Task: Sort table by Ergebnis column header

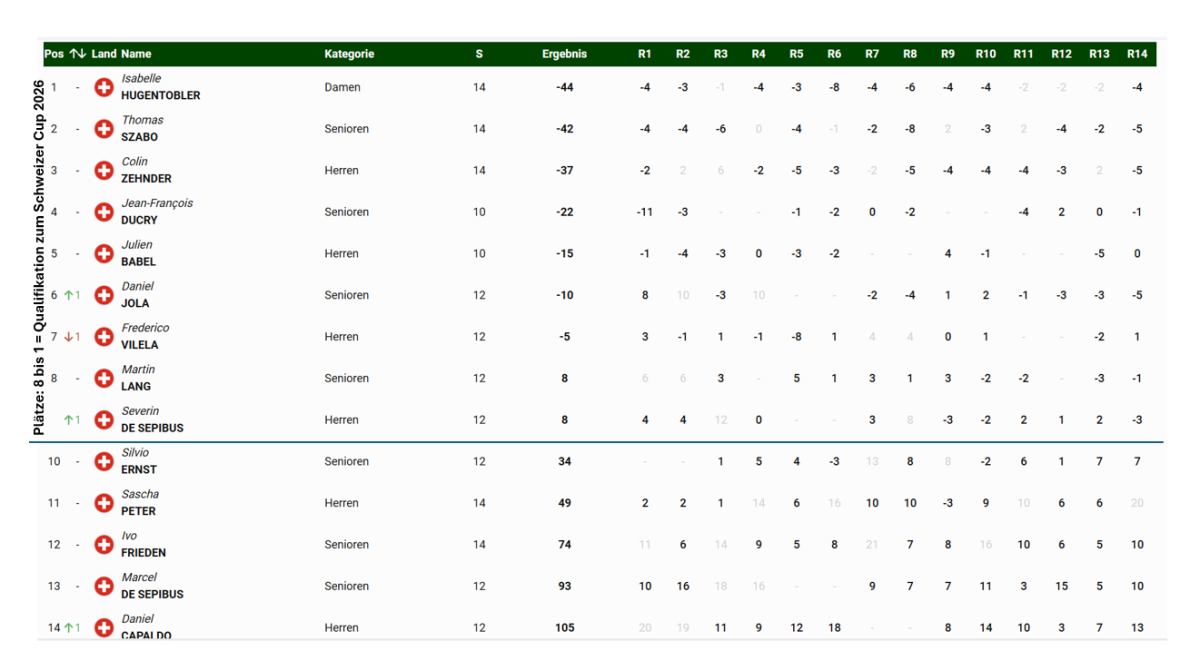Action: pos(564,54)
